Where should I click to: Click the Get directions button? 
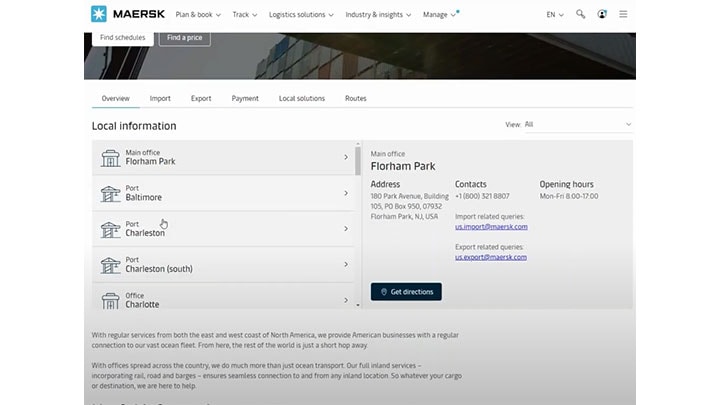coord(406,292)
